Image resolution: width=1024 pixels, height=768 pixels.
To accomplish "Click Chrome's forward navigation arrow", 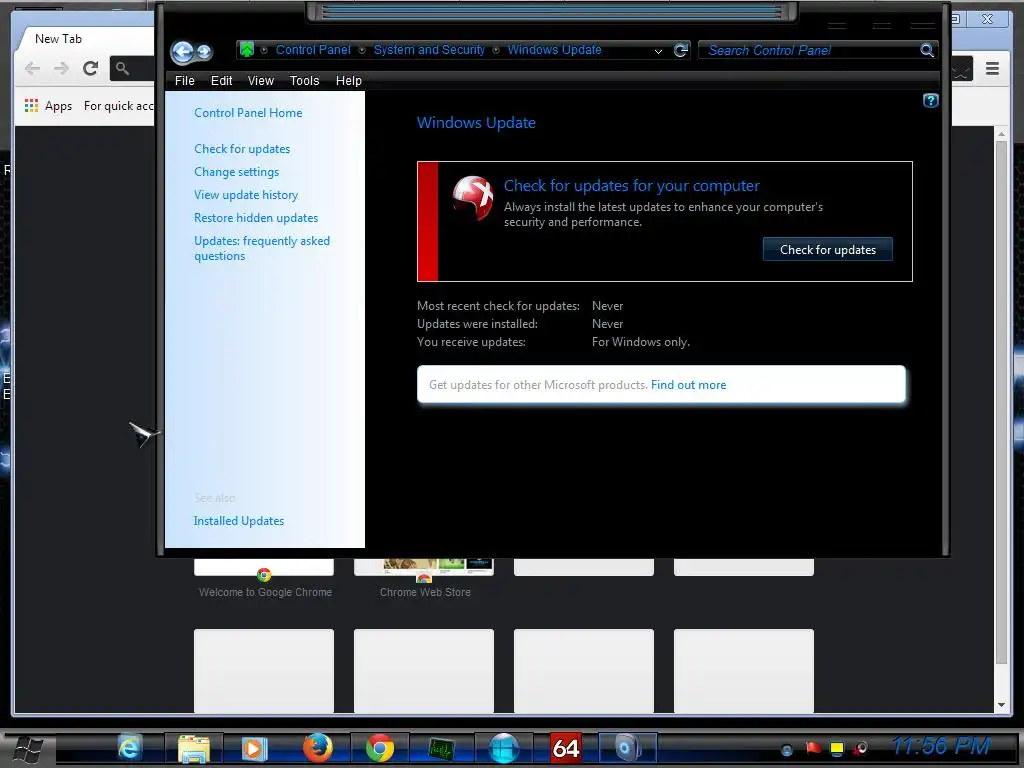I will 61,68.
